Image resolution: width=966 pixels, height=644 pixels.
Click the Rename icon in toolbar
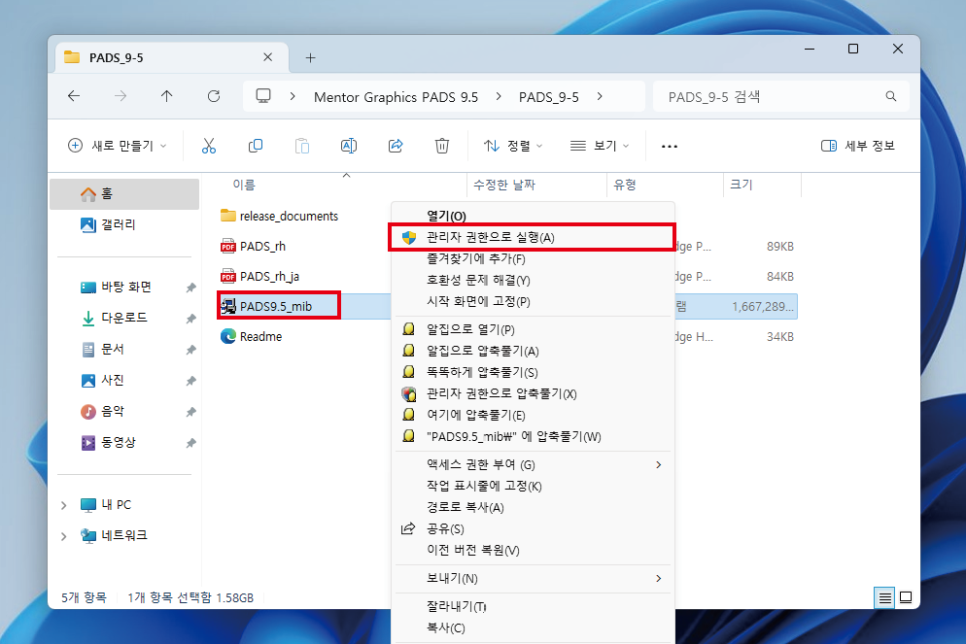(x=349, y=146)
